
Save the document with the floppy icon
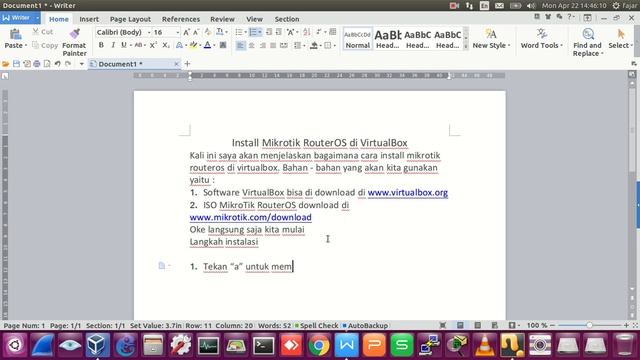pos(16,64)
